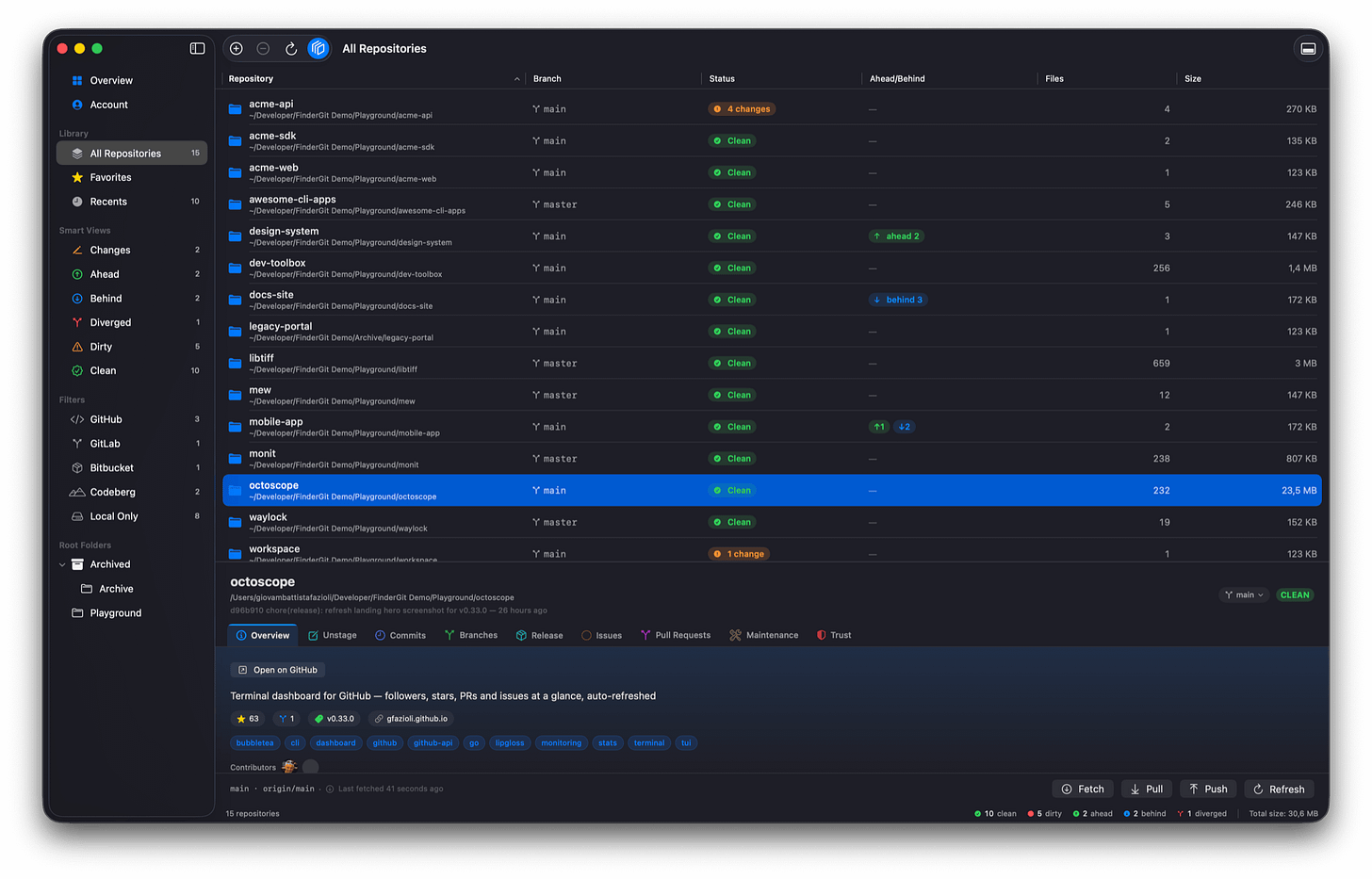Click the 63 stars badge
Image resolution: width=1372 pixels, height=879 pixels.
coord(248,719)
